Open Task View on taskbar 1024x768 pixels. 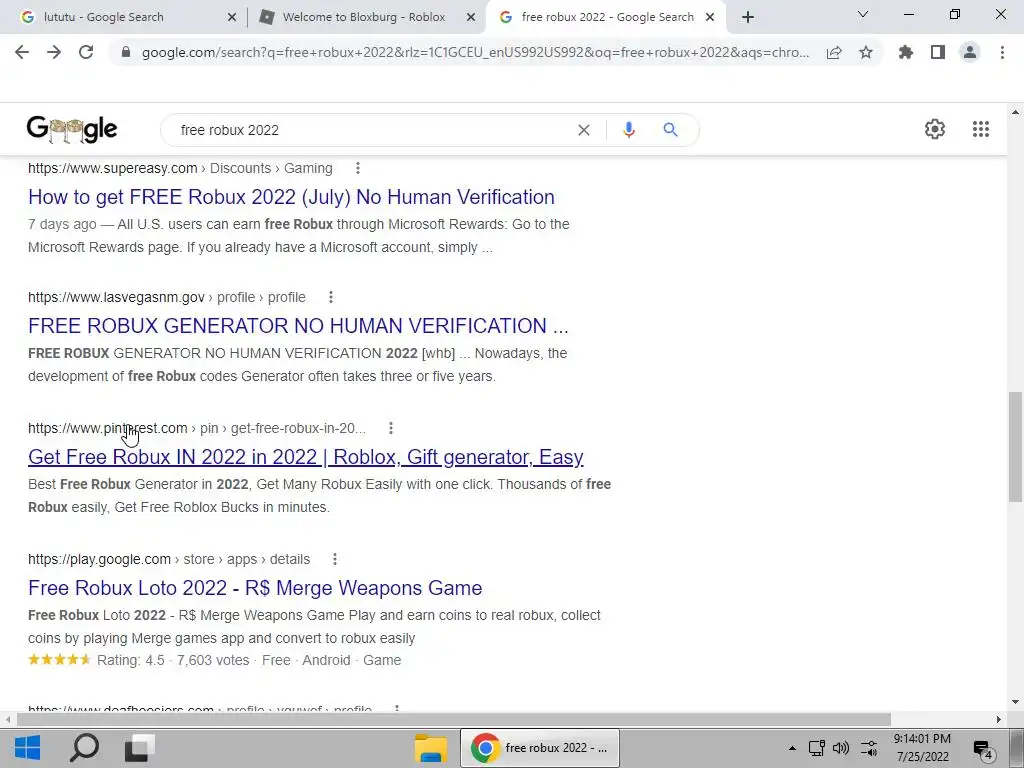tap(139, 748)
